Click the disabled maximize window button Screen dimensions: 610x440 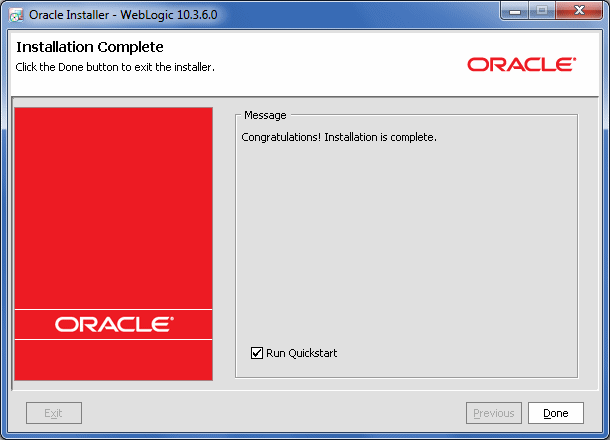pos(542,11)
